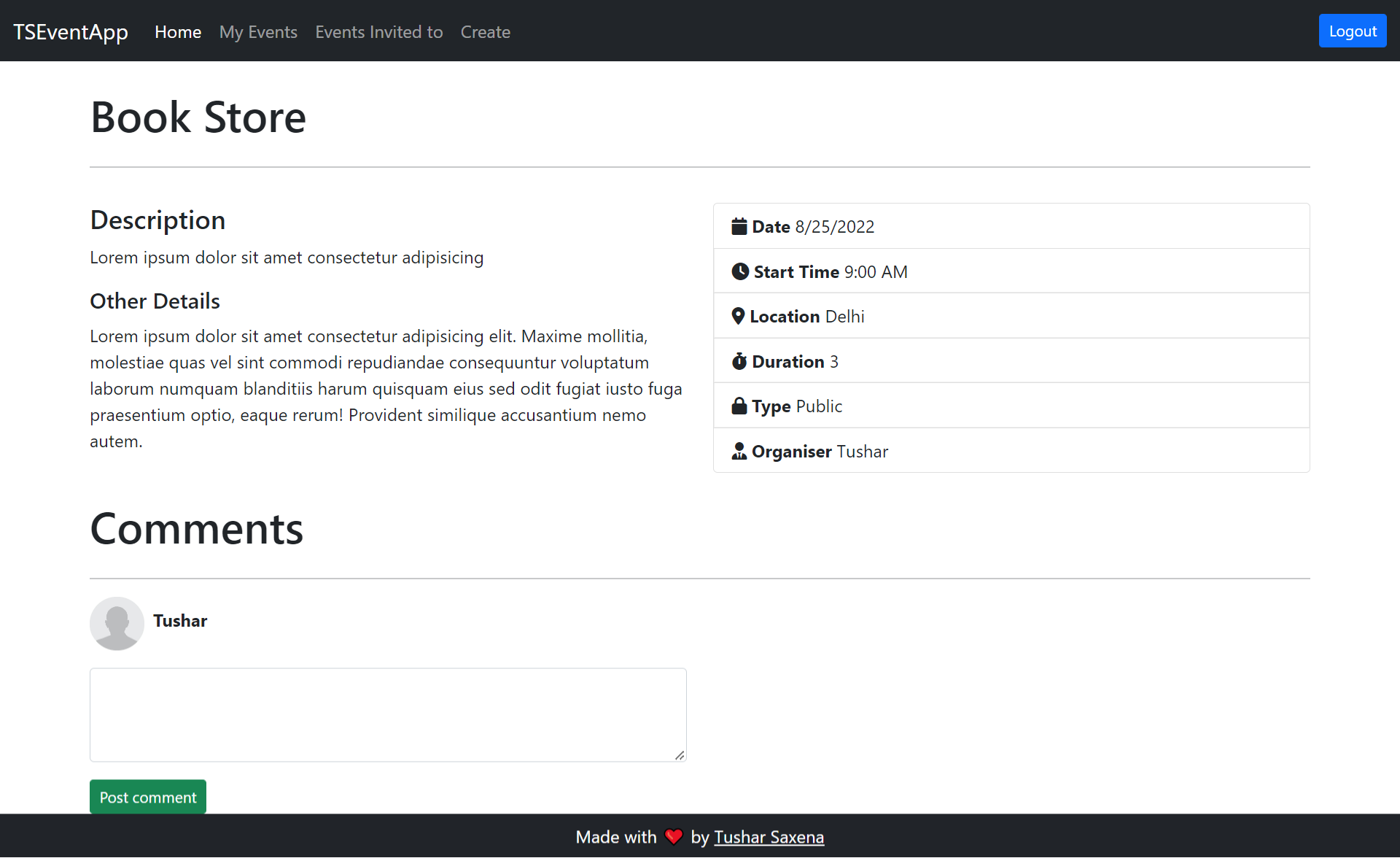The image size is (1400, 858).
Task: Click the person icon beside Organiser
Action: (x=739, y=452)
